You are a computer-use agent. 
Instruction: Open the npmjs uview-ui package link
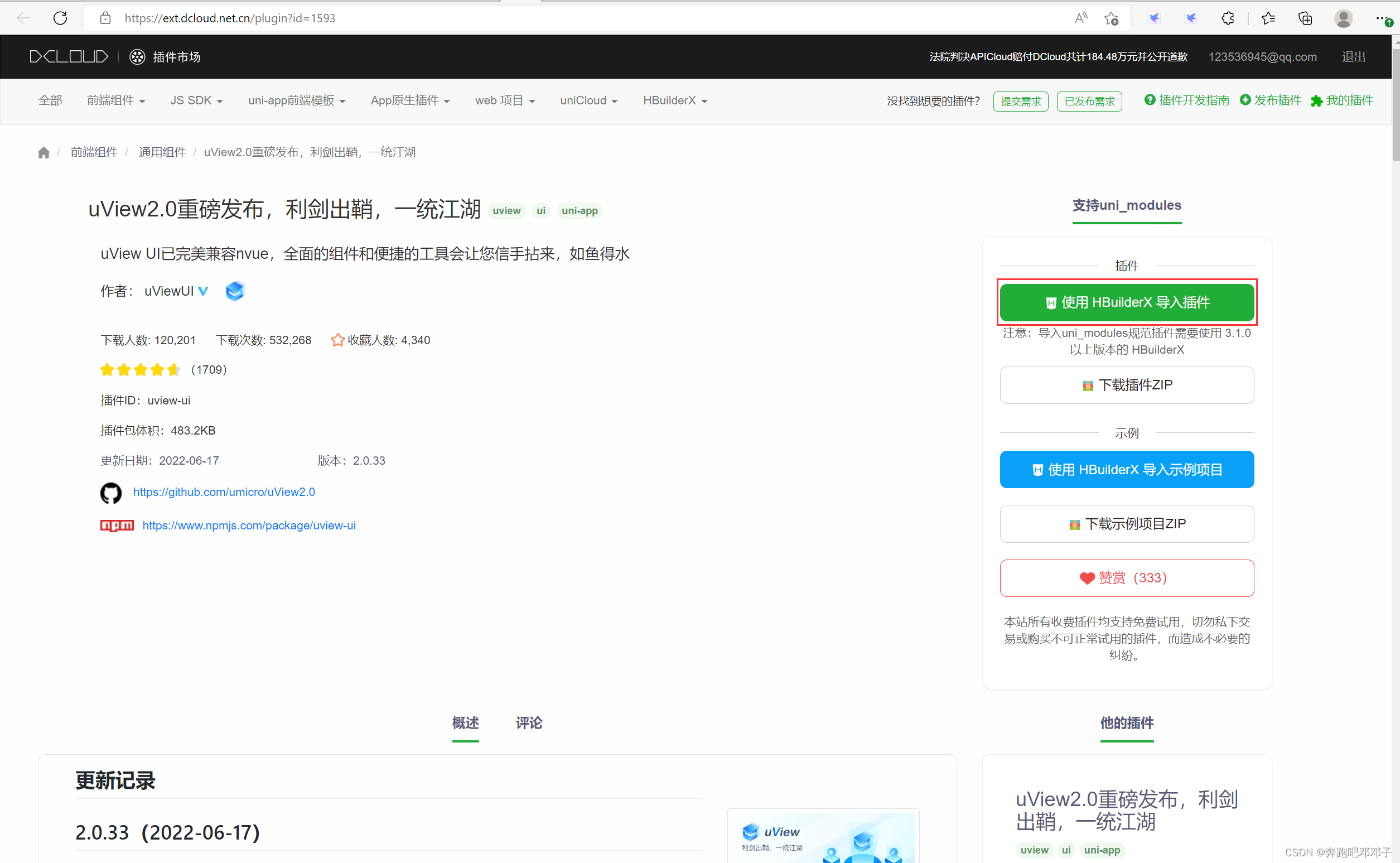tap(249, 525)
